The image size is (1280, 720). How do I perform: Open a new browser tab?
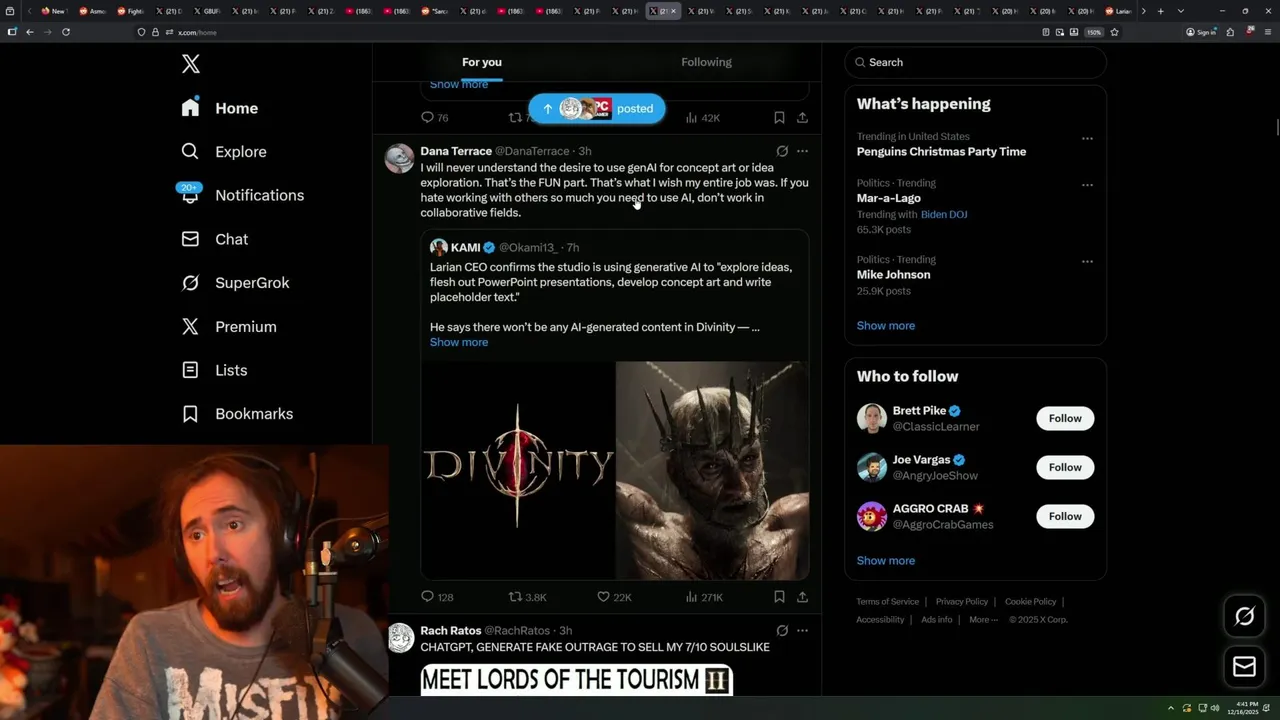coord(1160,11)
